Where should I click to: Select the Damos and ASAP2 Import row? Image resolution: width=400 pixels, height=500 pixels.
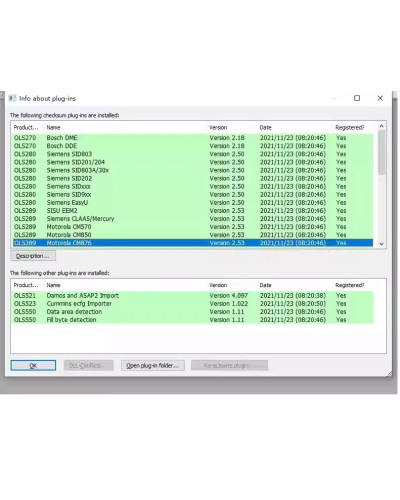(x=193, y=295)
